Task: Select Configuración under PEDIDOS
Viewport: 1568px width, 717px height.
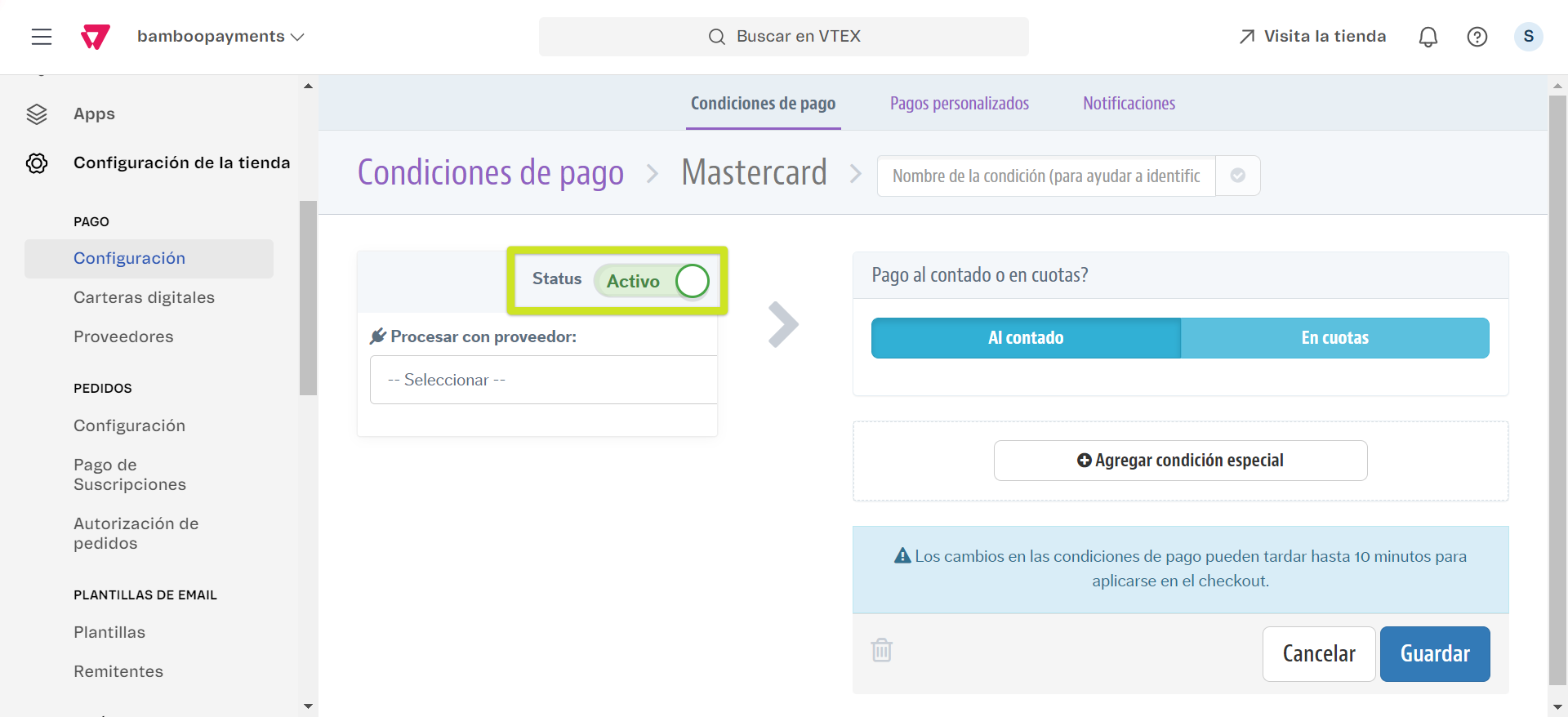Action: pyautogui.click(x=129, y=425)
